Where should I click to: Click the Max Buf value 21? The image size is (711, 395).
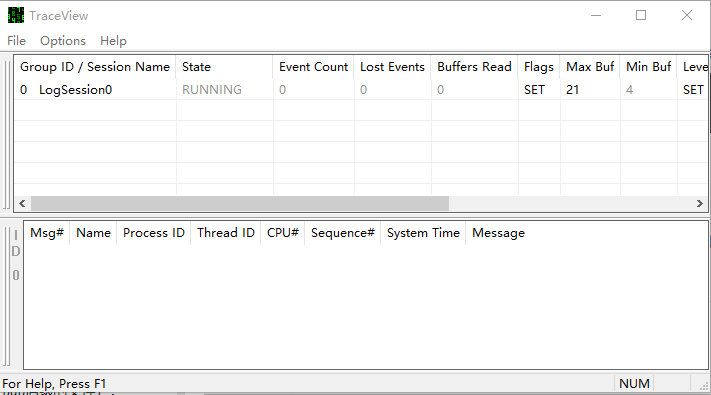point(572,90)
